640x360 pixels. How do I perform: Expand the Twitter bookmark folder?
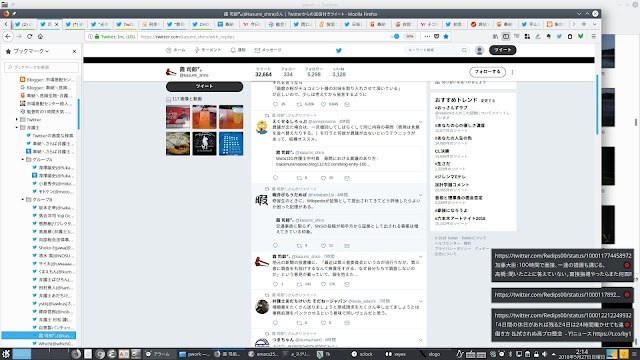pos(17,120)
